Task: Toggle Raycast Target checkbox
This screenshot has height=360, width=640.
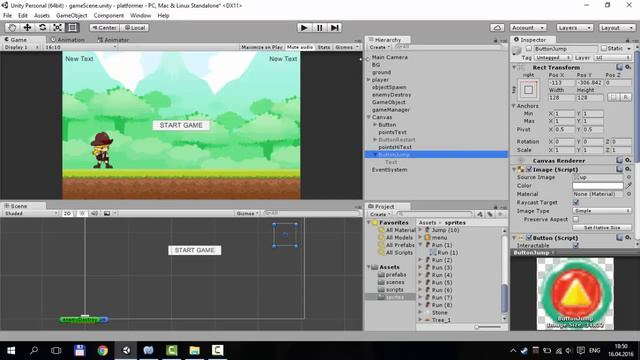Action: (x=576, y=202)
